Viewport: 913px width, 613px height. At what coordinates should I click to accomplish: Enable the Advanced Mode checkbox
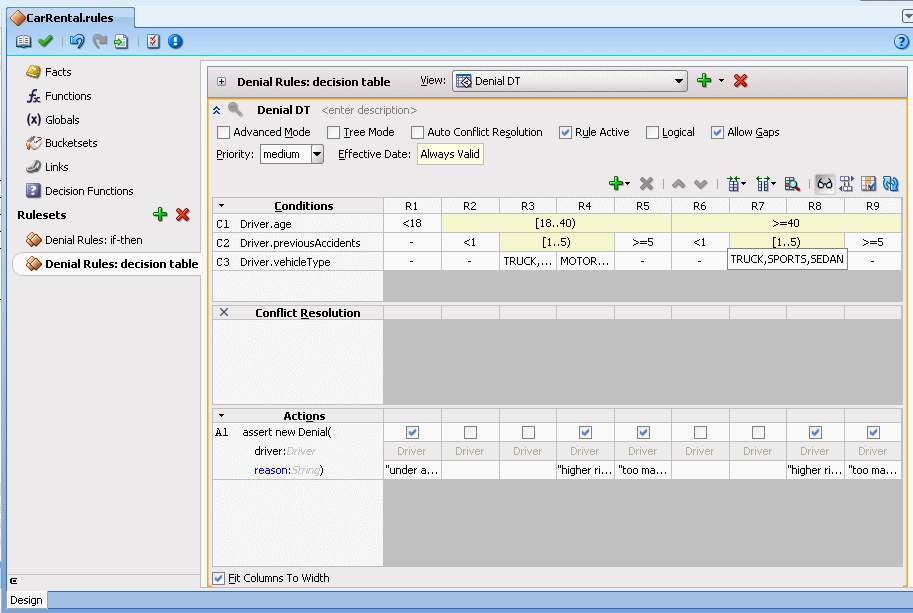point(223,132)
